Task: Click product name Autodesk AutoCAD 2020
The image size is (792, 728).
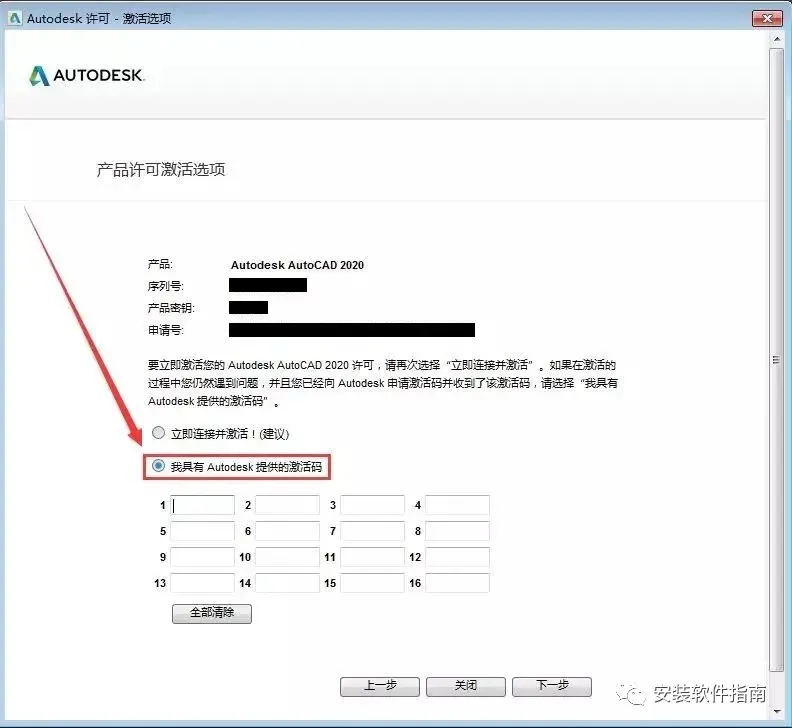Action: [297, 265]
